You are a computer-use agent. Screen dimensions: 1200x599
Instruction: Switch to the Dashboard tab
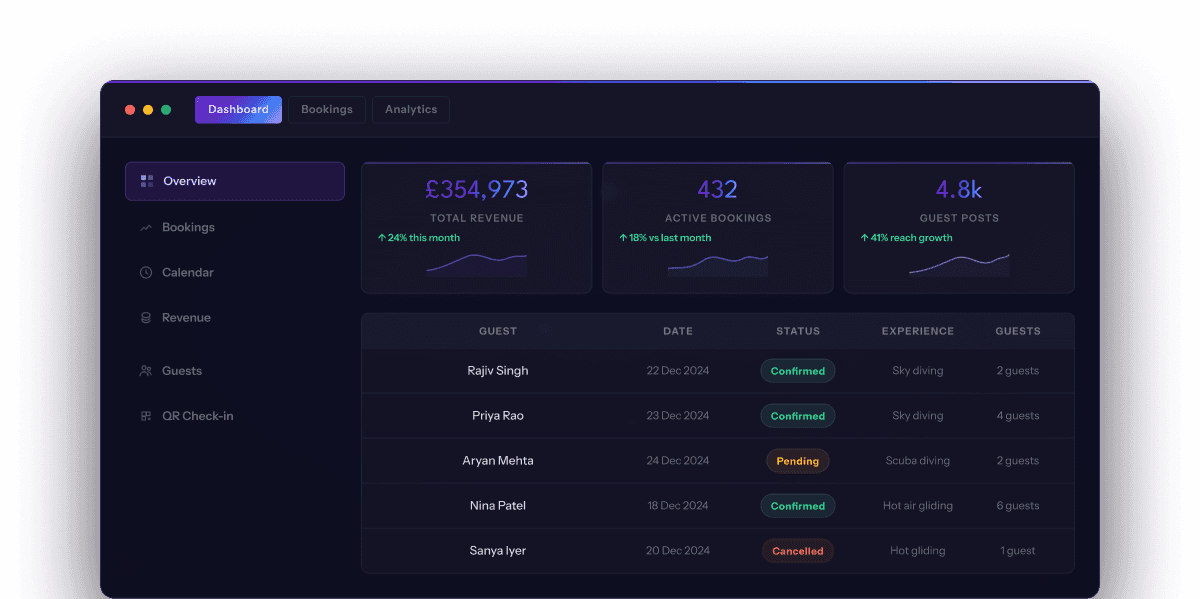pos(238,110)
